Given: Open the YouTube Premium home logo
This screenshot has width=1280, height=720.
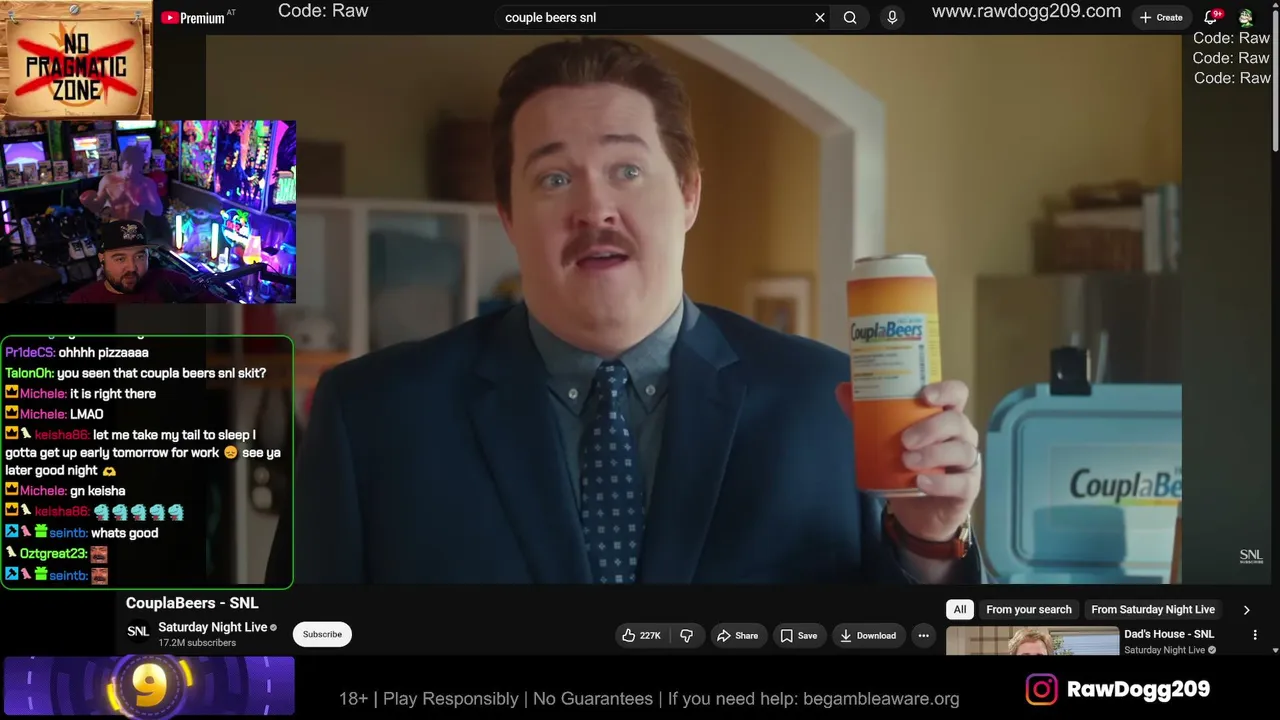Looking at the screenshot, I should 193,17.
